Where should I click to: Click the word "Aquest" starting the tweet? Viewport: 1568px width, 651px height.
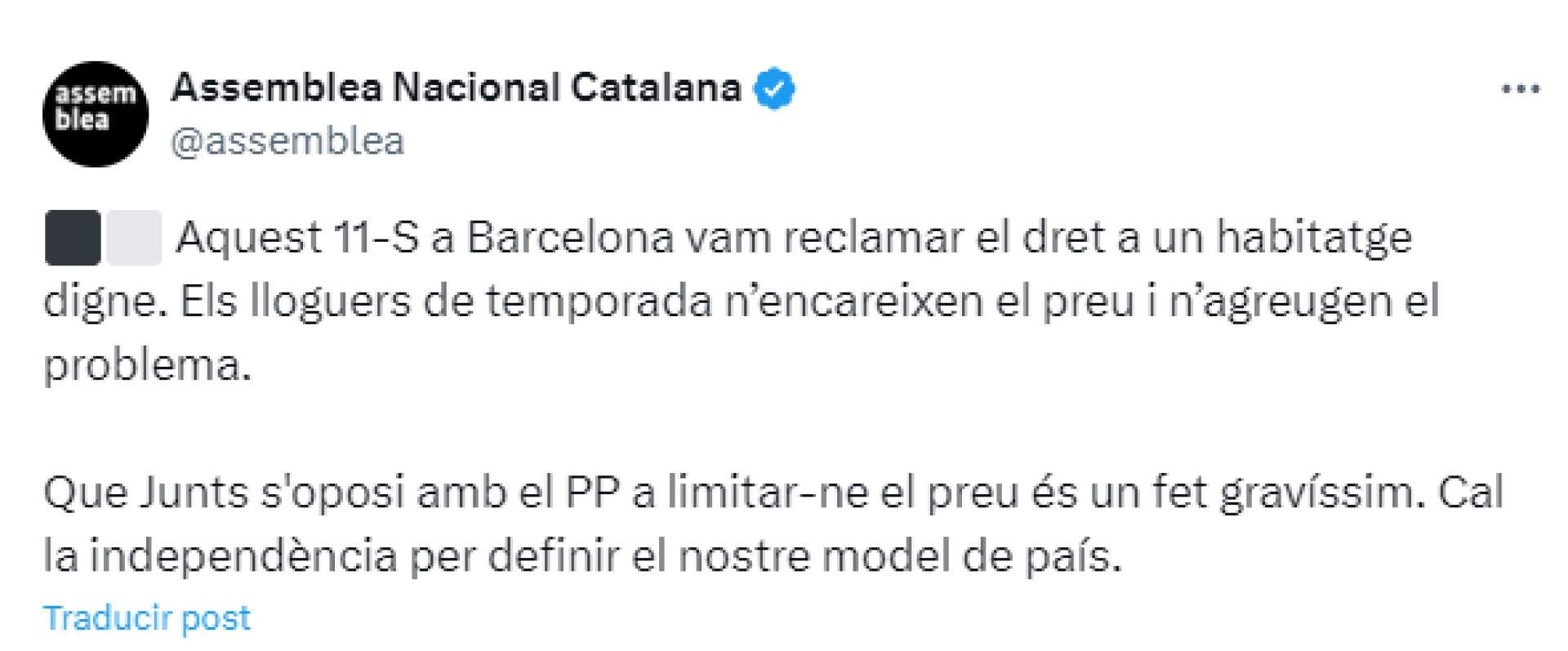pyautogui.click(x=249, y=238)
